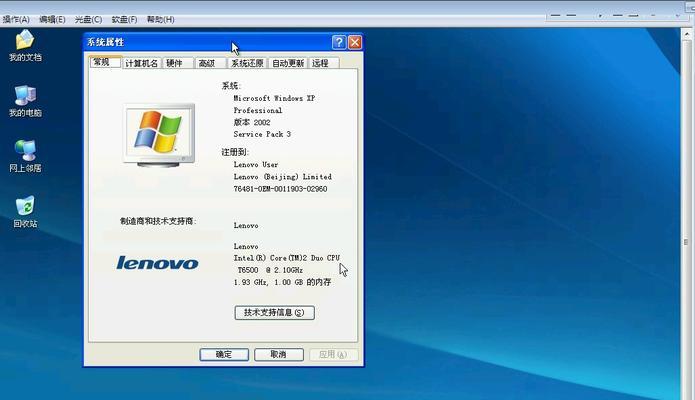Open the 帮助(H) menu
The width and height of the screenshot is (695, 400).
coord(160,20)
